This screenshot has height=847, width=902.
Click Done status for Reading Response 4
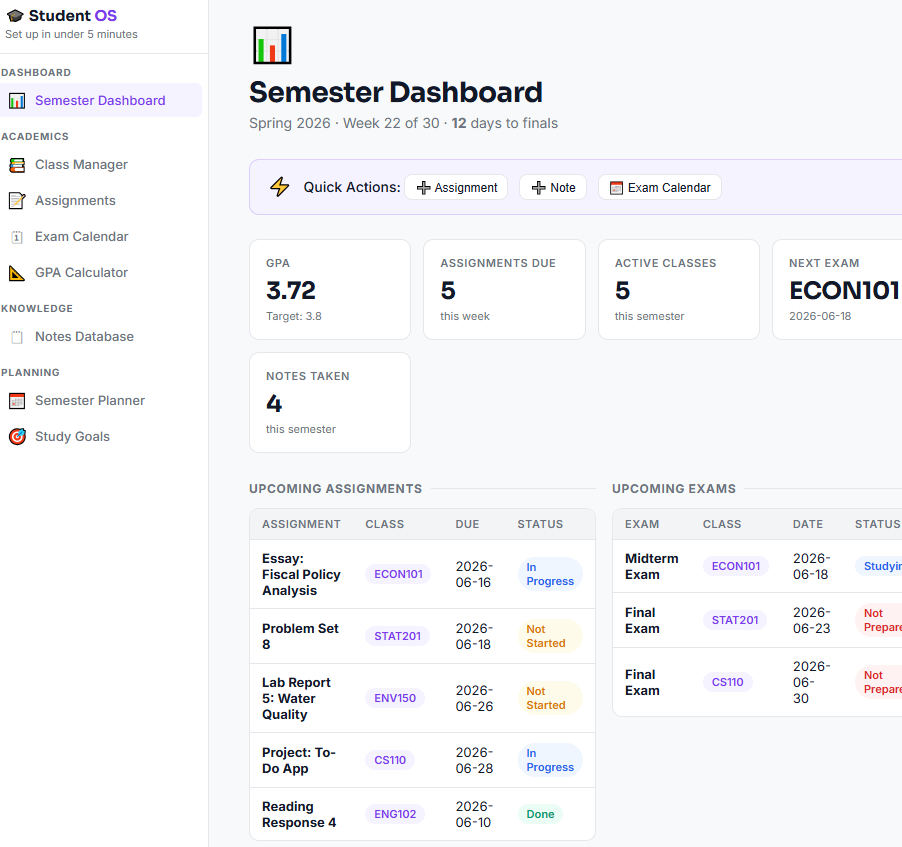[540, 815]
